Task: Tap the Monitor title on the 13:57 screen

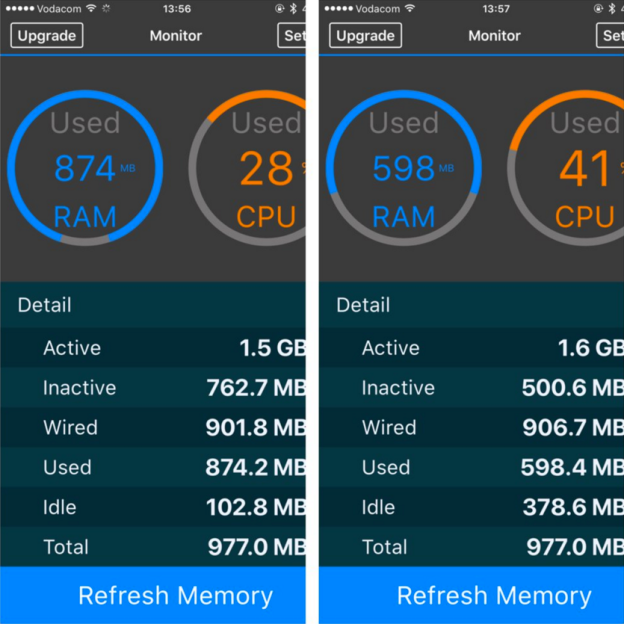Action: pyautogui.click(x=494, y=36)
